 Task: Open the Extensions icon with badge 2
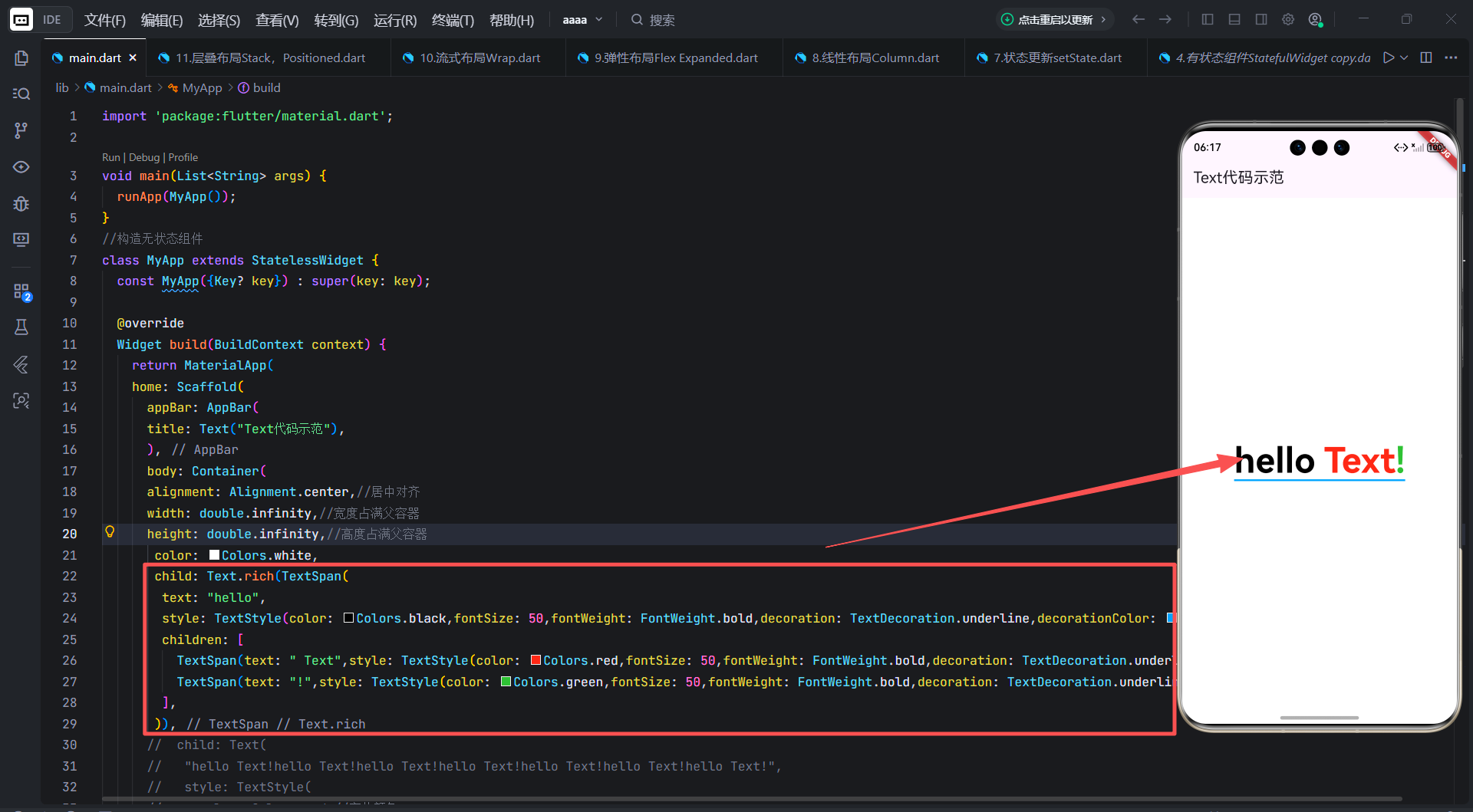(21, 291)
